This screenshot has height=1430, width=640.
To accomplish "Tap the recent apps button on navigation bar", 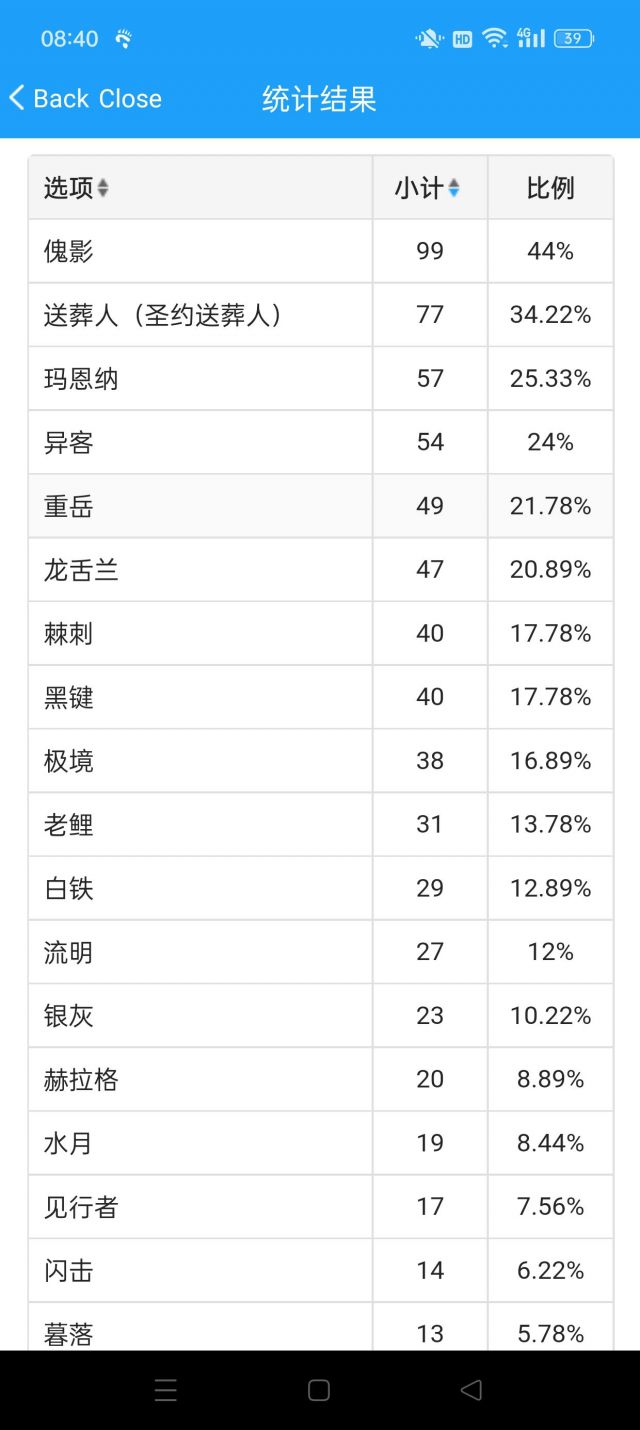I will [166, 1390].
